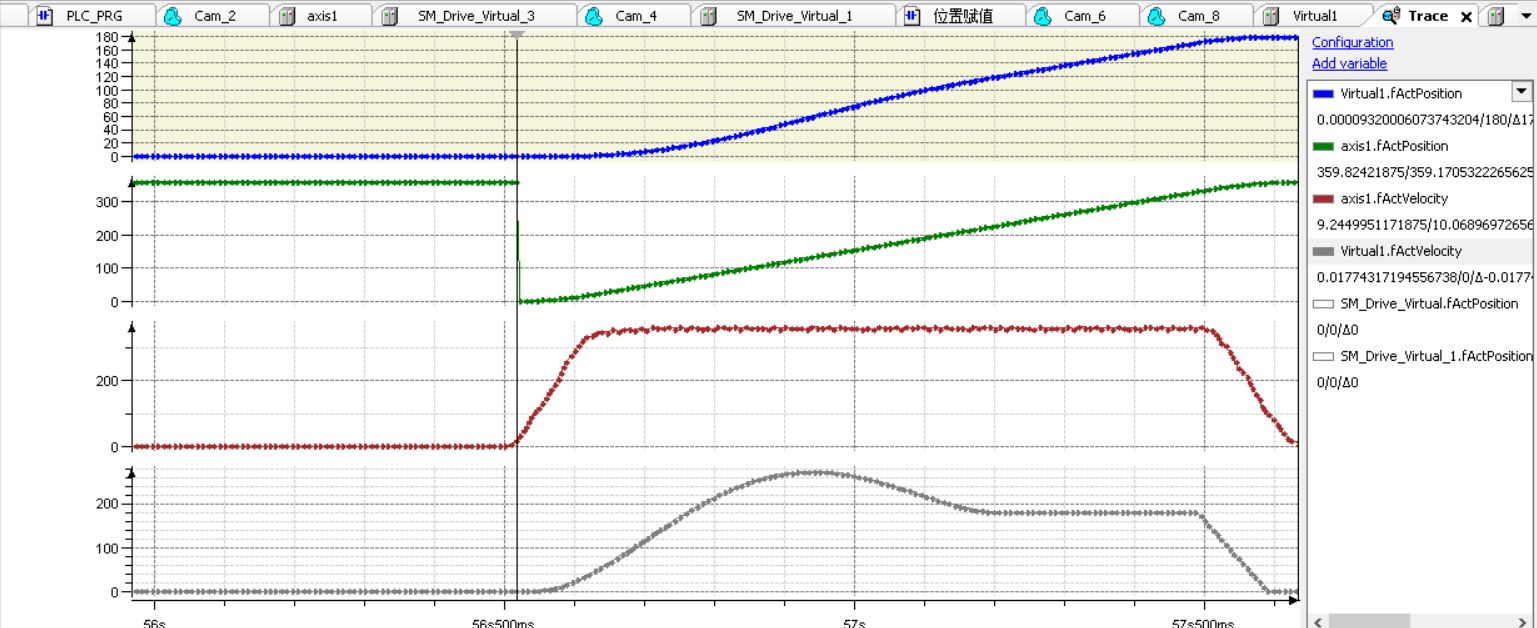Click the Add variable link
Viewport: 1537px width, 628px height.
1349,63
